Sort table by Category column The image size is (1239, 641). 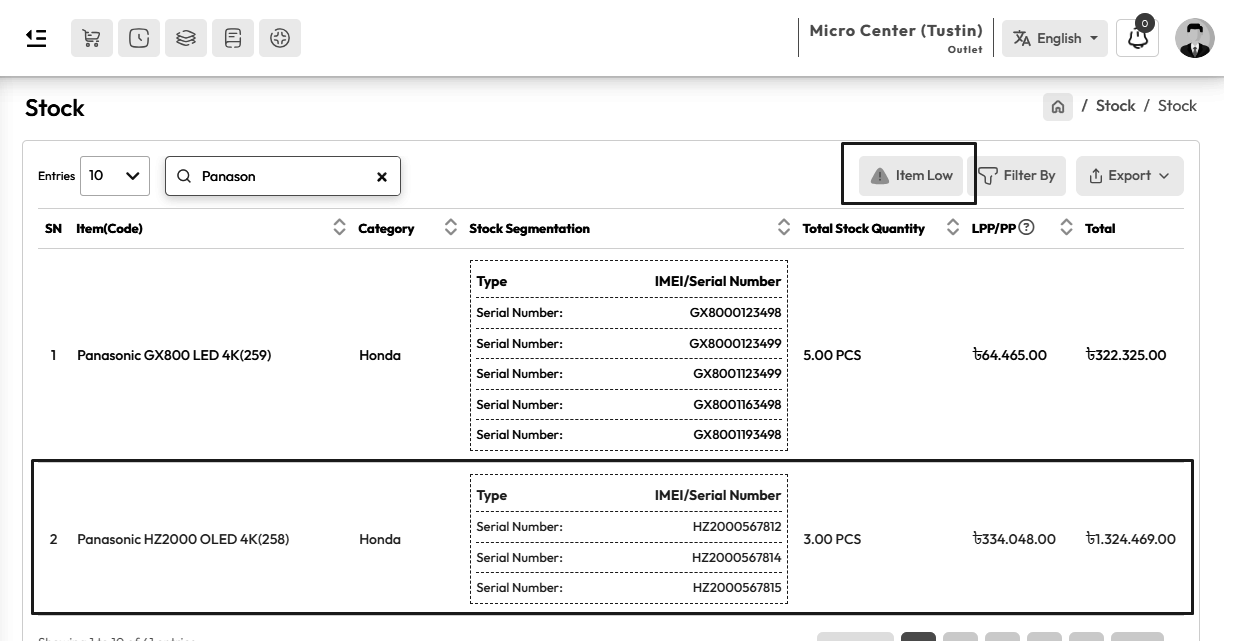tap(450, 228)
